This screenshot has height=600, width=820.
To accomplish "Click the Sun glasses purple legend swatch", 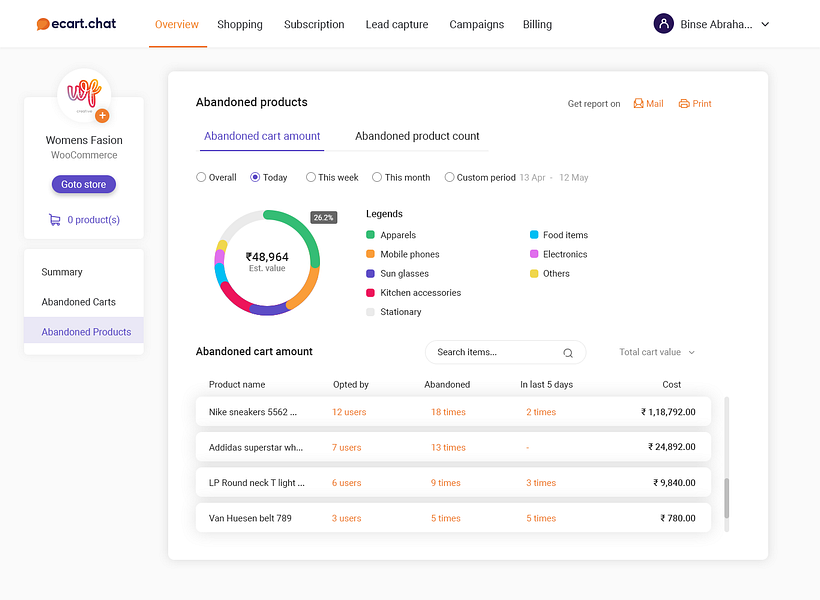I will point(370,274).
